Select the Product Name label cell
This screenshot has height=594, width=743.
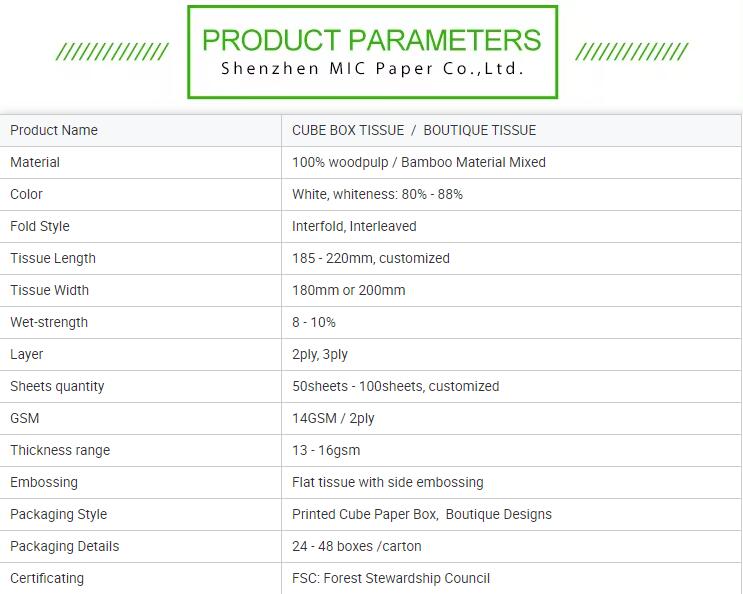pos(140,130)
